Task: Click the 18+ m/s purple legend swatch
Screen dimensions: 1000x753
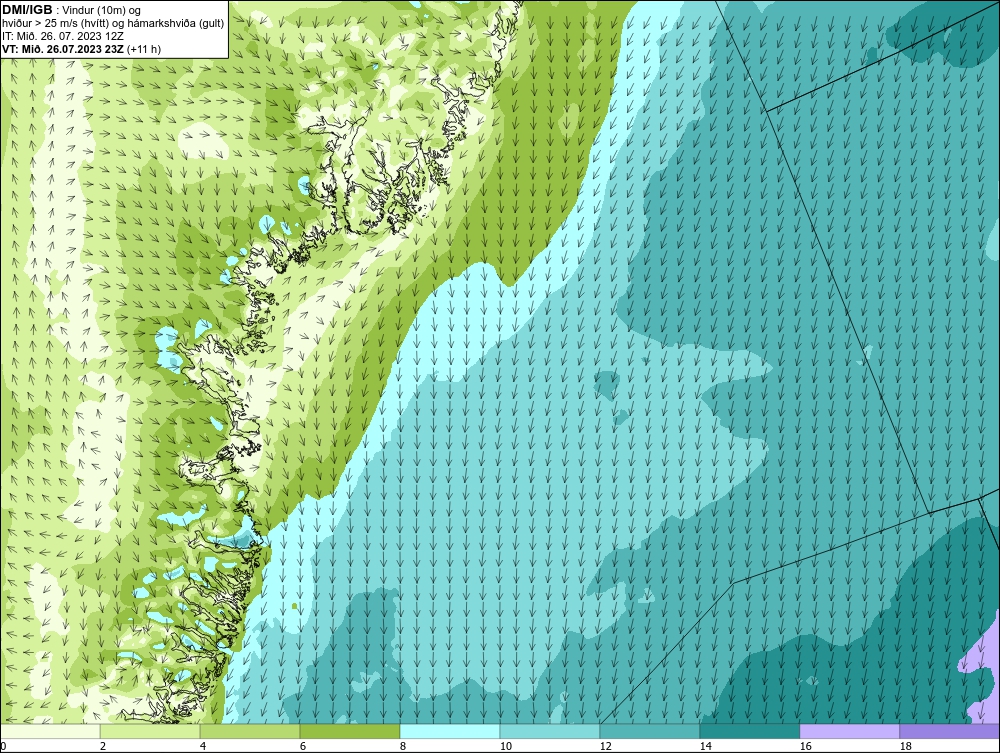Action: coord(949,731)
